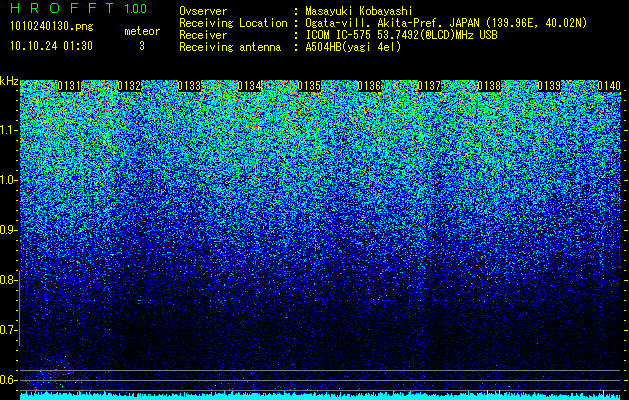Screen dimensions: 629x400
Task: Select the file name 1010240130.png
Action: (52, 26)
